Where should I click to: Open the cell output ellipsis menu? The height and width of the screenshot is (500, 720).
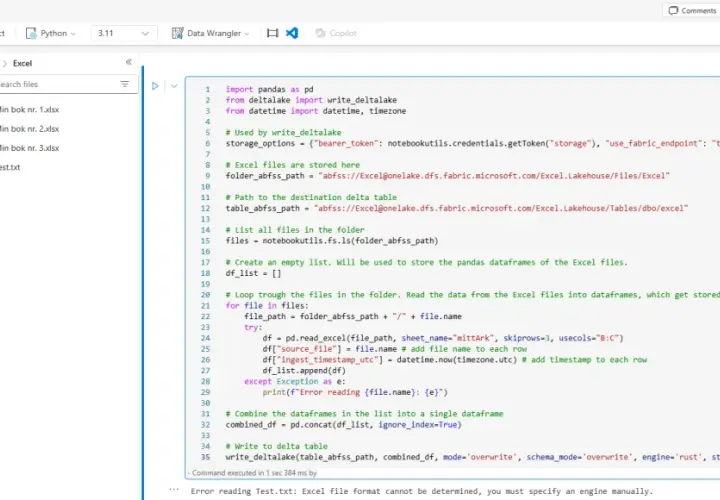point(174,489)
